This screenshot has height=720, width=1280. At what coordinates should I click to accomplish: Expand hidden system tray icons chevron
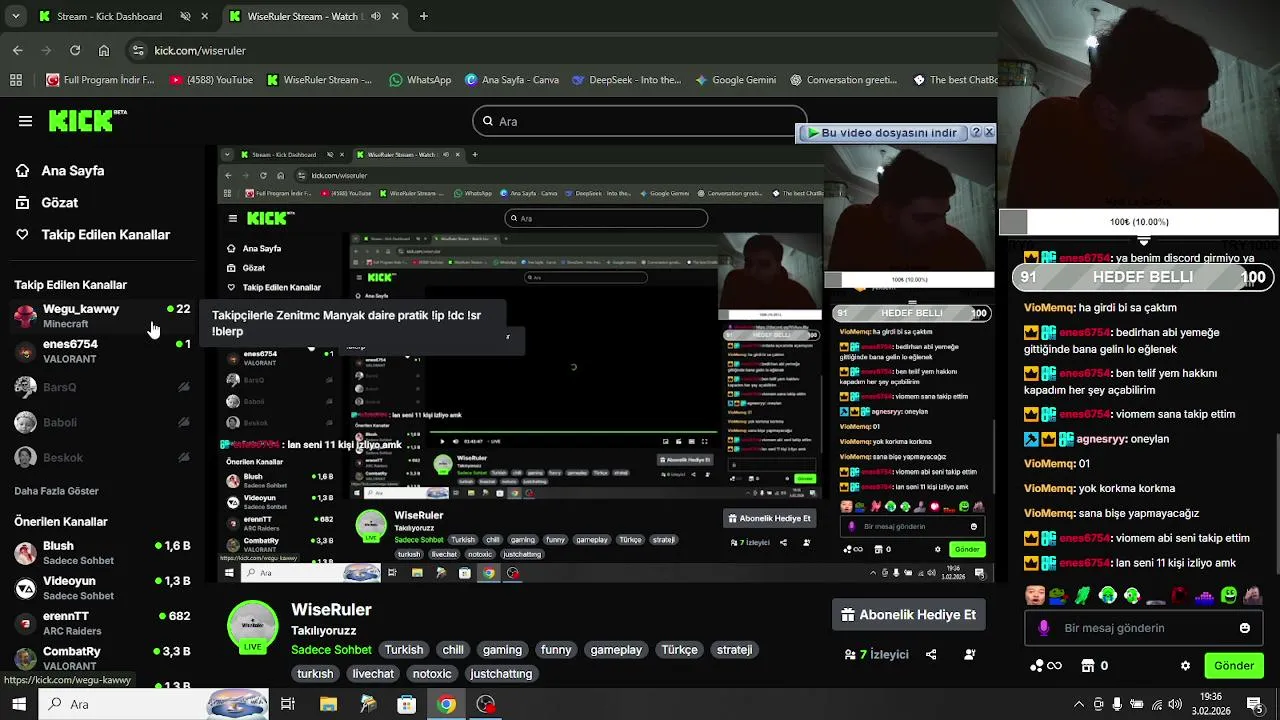[x=1078, y=704]
